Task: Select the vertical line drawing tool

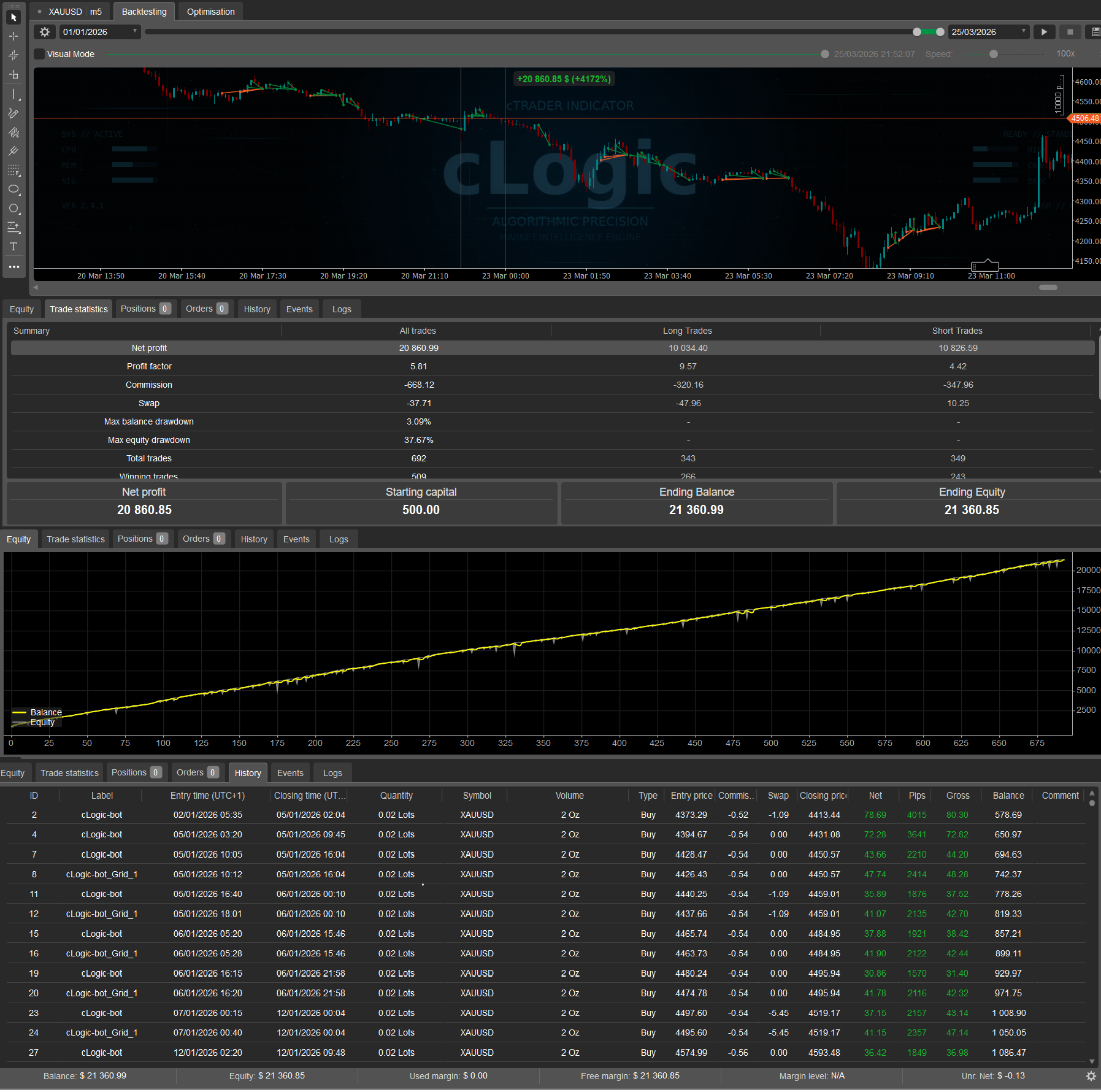Action: pos(13,95)
